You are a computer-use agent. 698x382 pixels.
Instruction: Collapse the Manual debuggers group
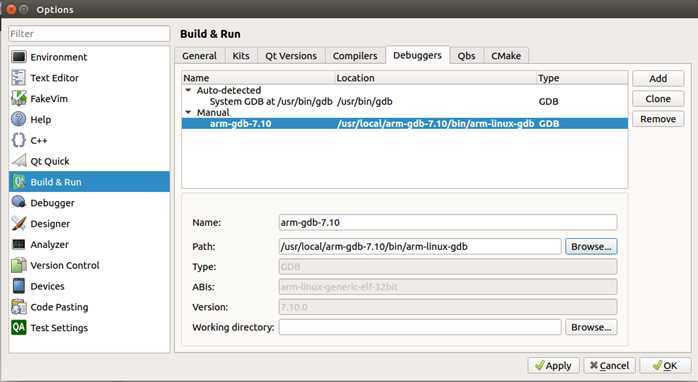[x=188, y=112]
